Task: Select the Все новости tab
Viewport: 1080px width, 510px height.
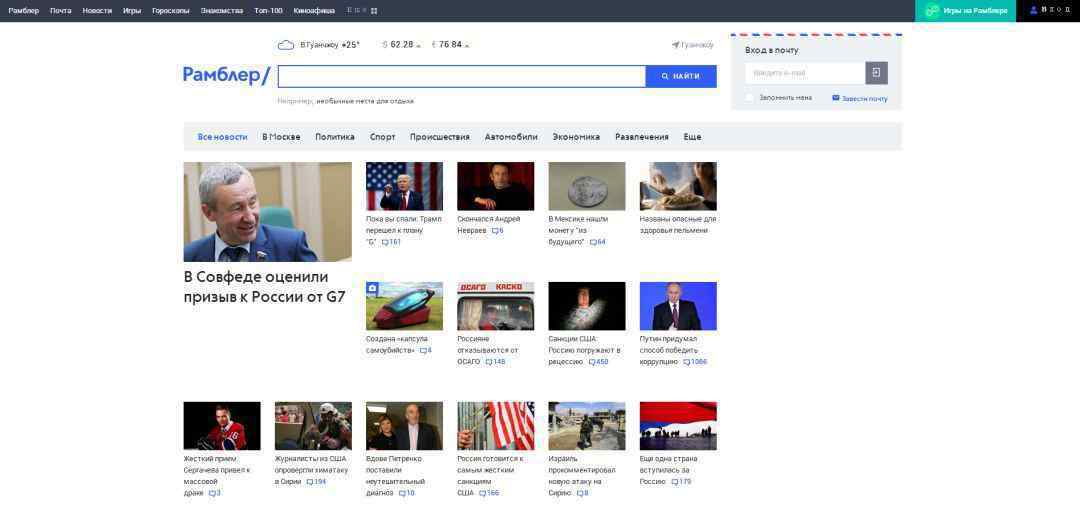Action: tap(222, 137)
